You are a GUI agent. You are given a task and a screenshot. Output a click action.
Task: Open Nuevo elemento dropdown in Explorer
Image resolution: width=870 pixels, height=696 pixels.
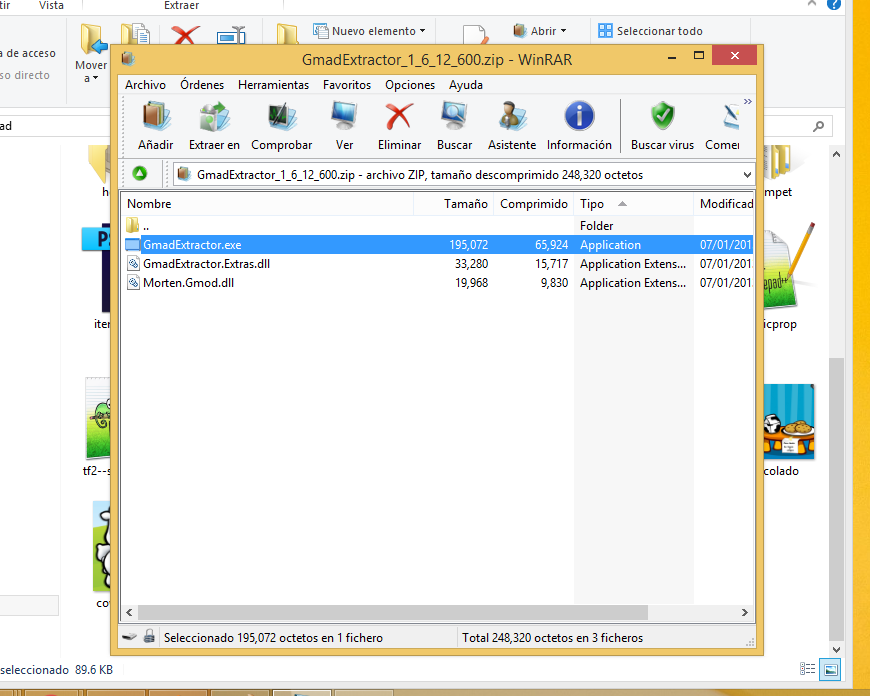coord(370,31)
